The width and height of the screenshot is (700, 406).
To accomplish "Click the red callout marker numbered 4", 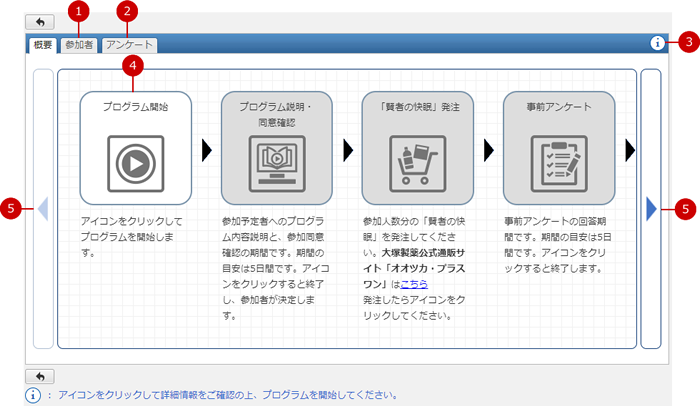I will [132, 65].
